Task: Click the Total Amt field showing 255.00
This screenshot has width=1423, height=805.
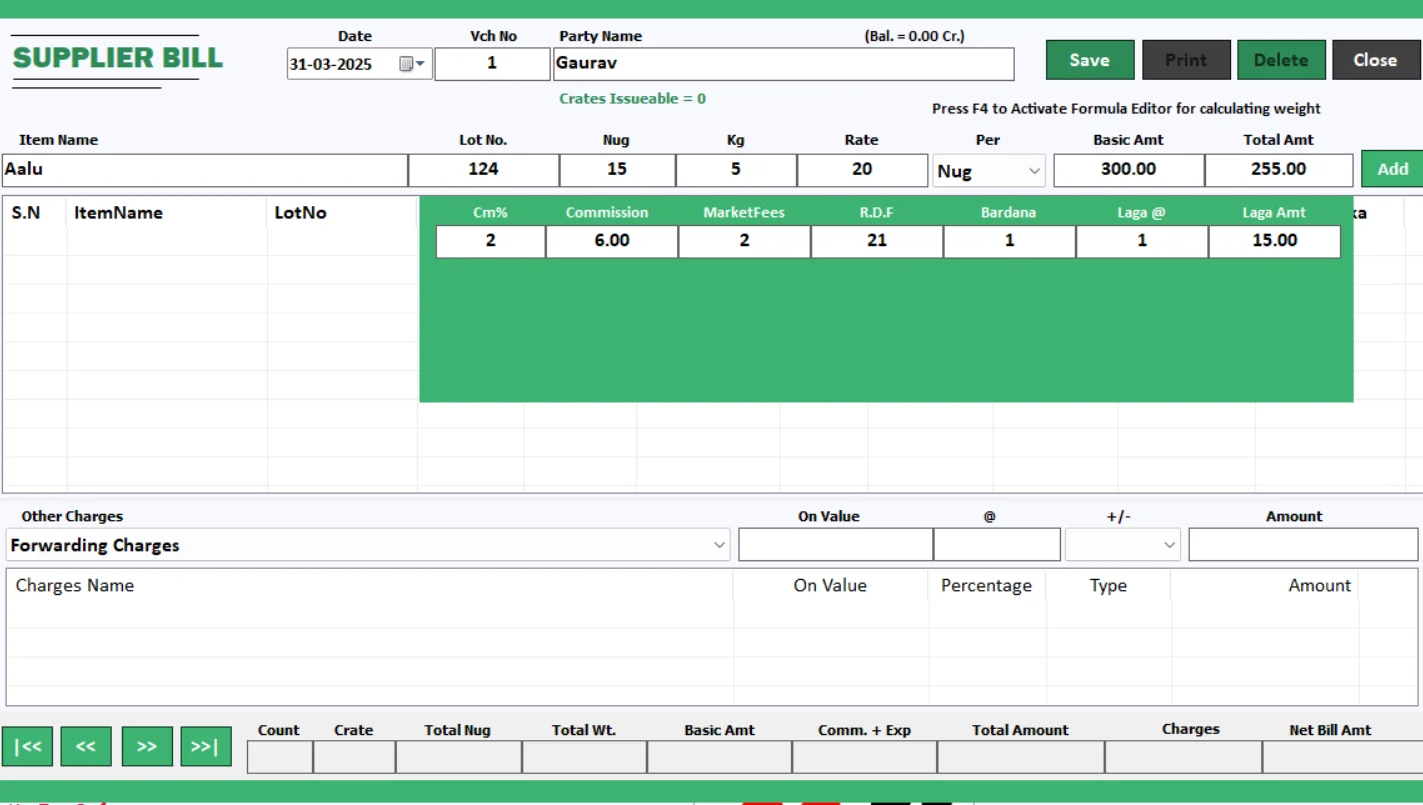Action: pos(1279,170)
